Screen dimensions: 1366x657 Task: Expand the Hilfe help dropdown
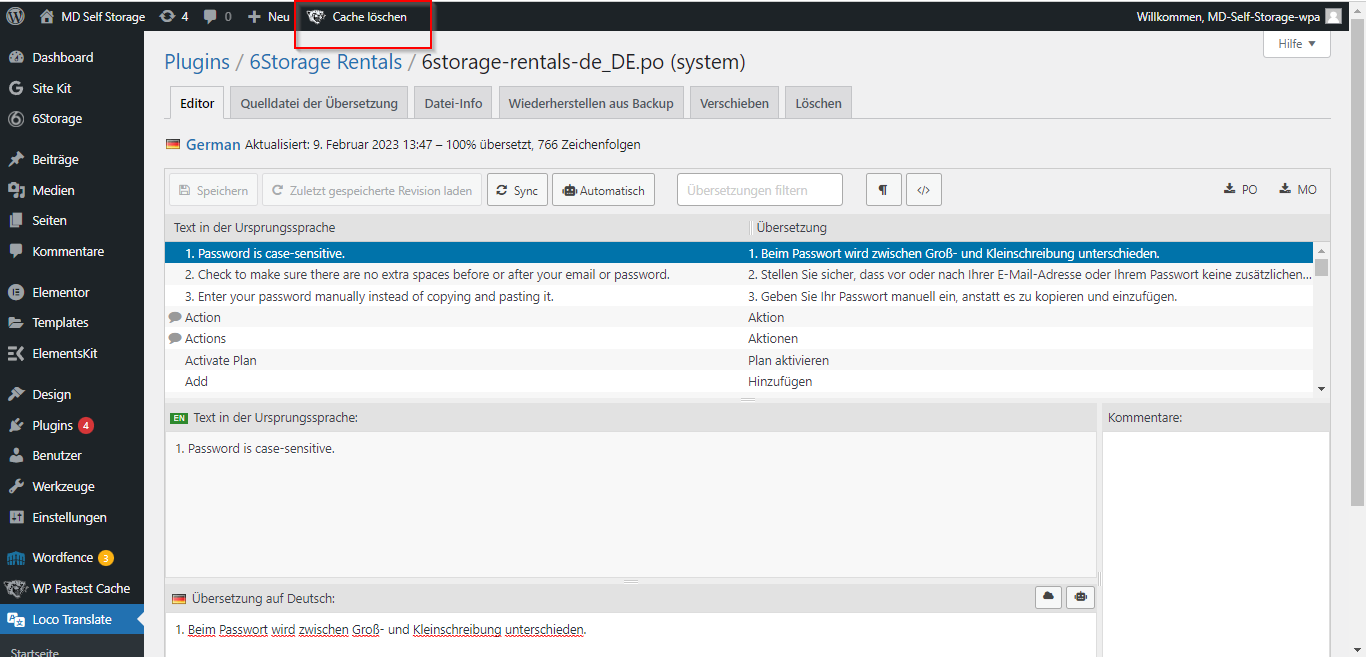click(x=1297, y=44)
